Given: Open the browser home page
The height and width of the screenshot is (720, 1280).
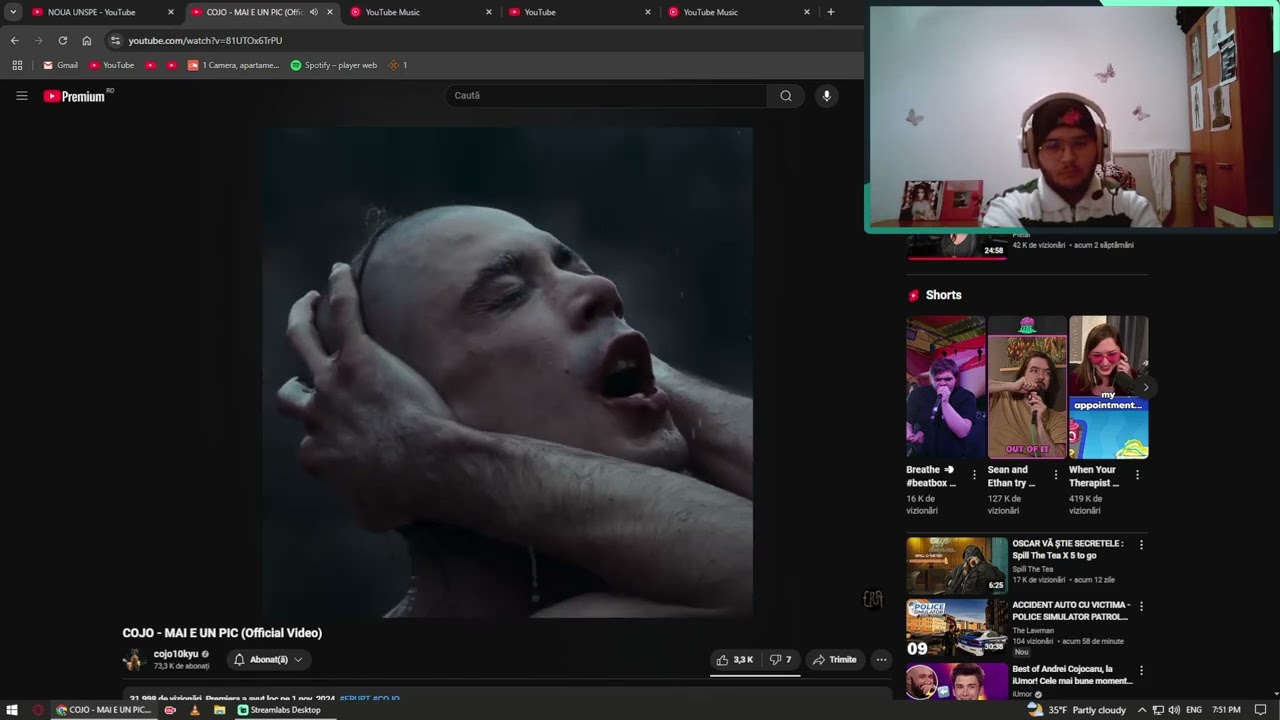Looking at the screenshot, I should click(87, 40).
